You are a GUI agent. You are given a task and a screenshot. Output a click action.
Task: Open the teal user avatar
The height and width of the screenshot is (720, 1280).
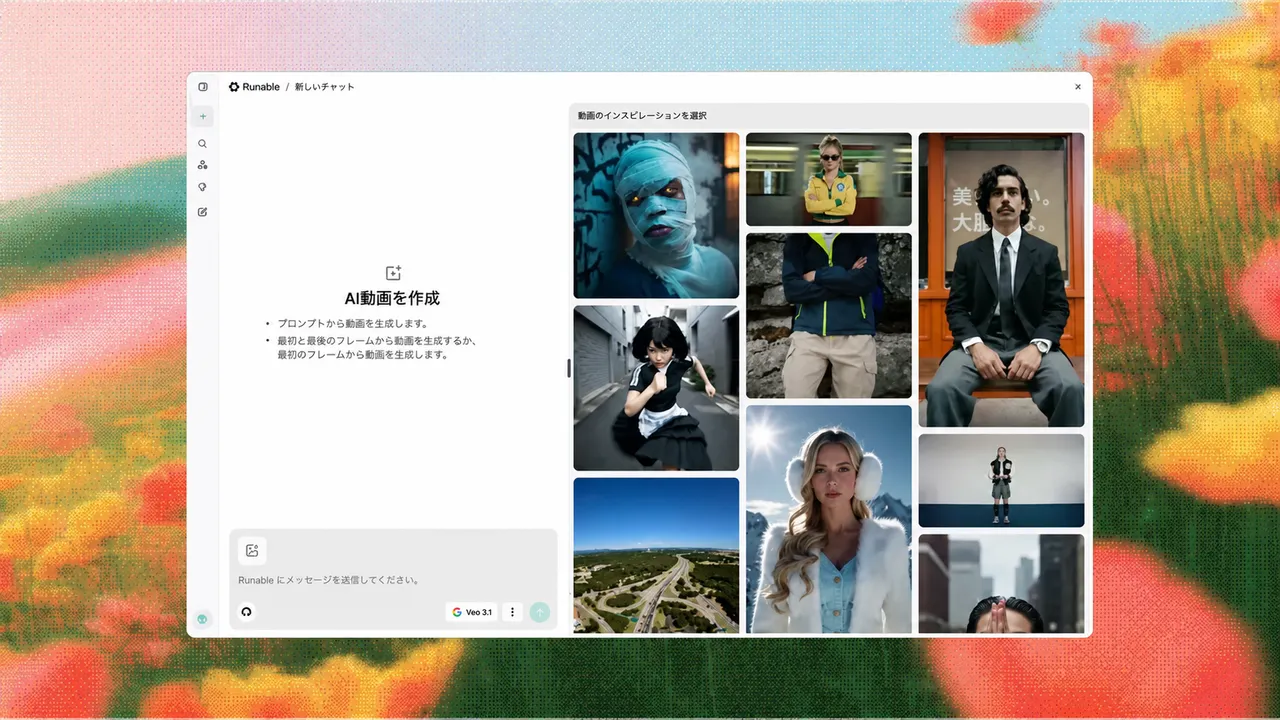click(203, 619)
